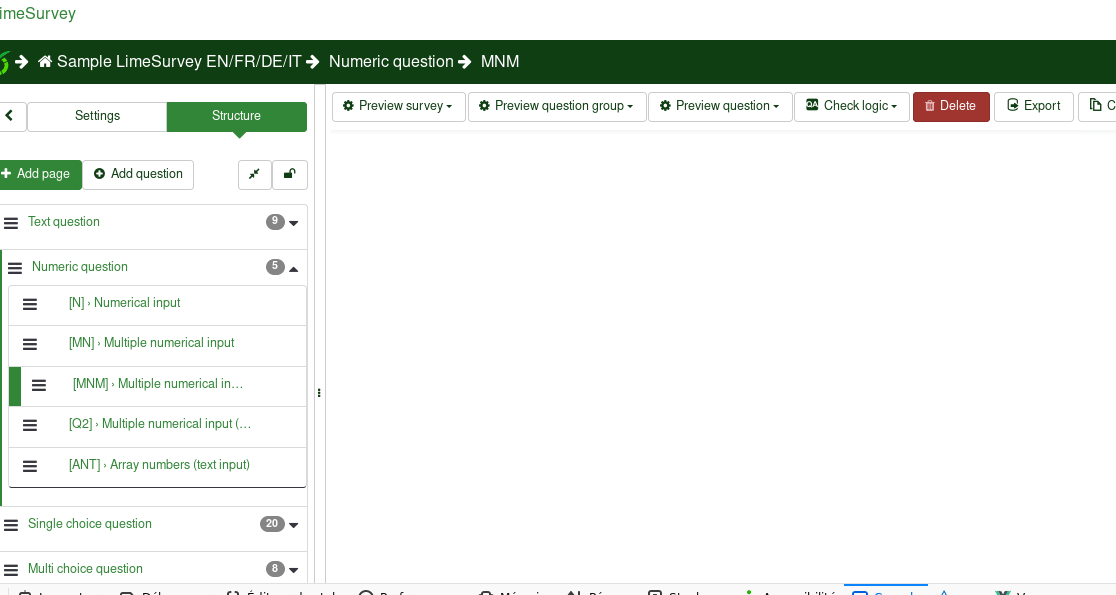Image resolution: width=1116 pixels, height=595 pixels.
Task: Open the selected [MNM] Multiple numerical question
Action: pos(158,384)
